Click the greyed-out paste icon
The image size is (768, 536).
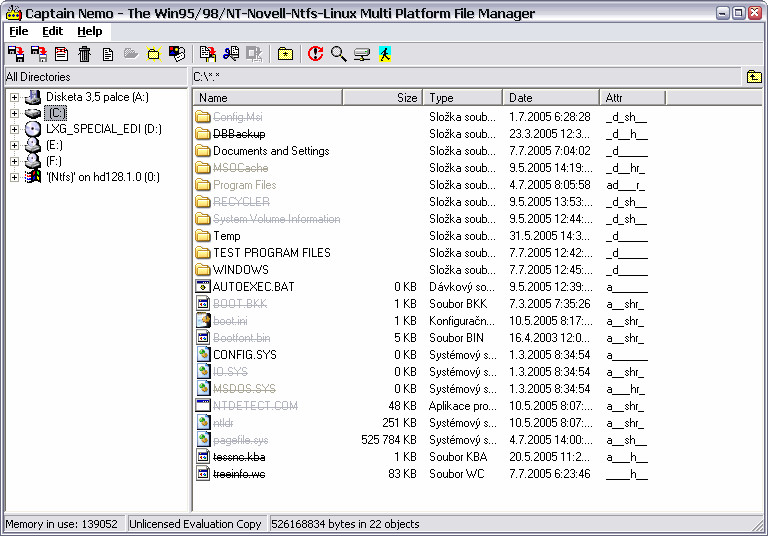(x=254, y=53)
